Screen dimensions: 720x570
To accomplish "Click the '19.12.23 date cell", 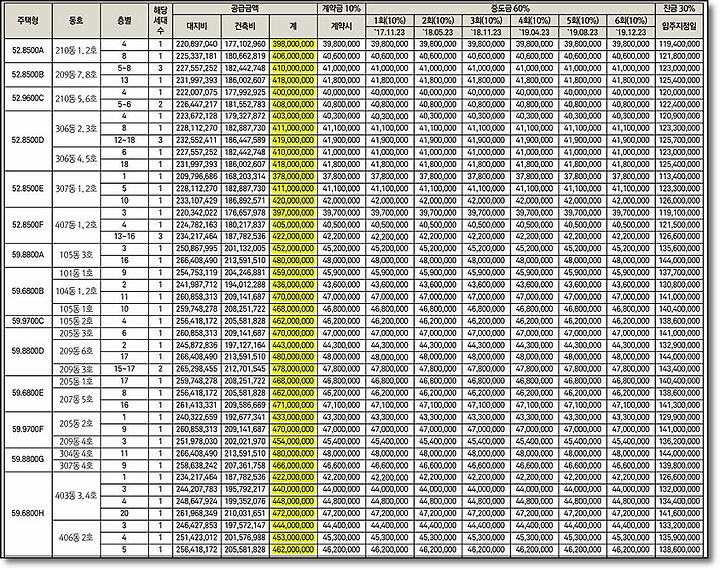I will 631,33.
